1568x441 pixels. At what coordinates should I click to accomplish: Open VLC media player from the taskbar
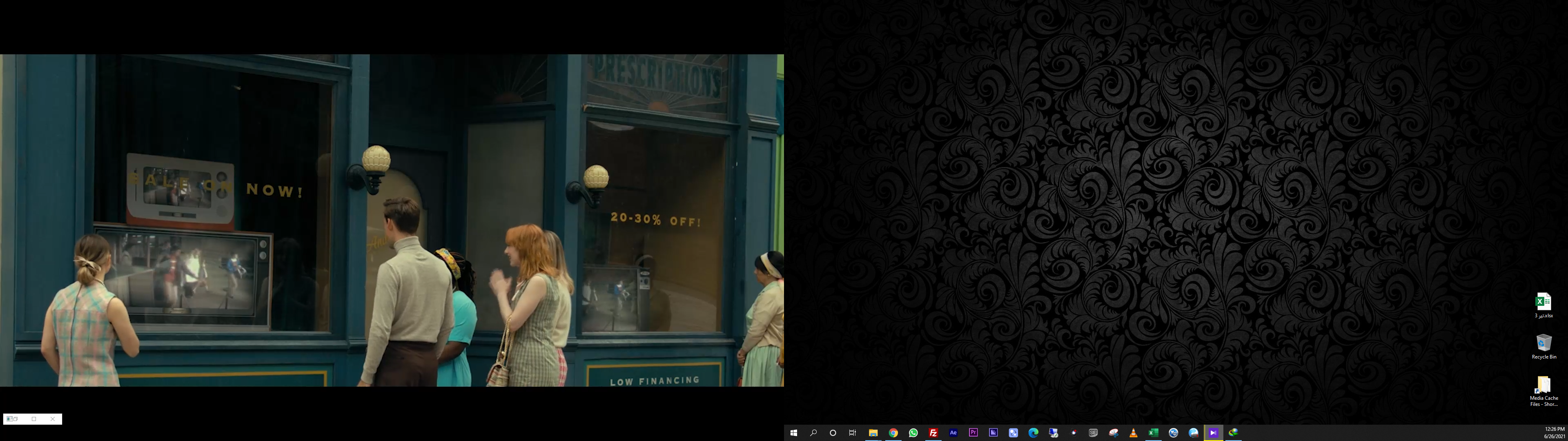pyautogui.click(x=1134, y=432)
